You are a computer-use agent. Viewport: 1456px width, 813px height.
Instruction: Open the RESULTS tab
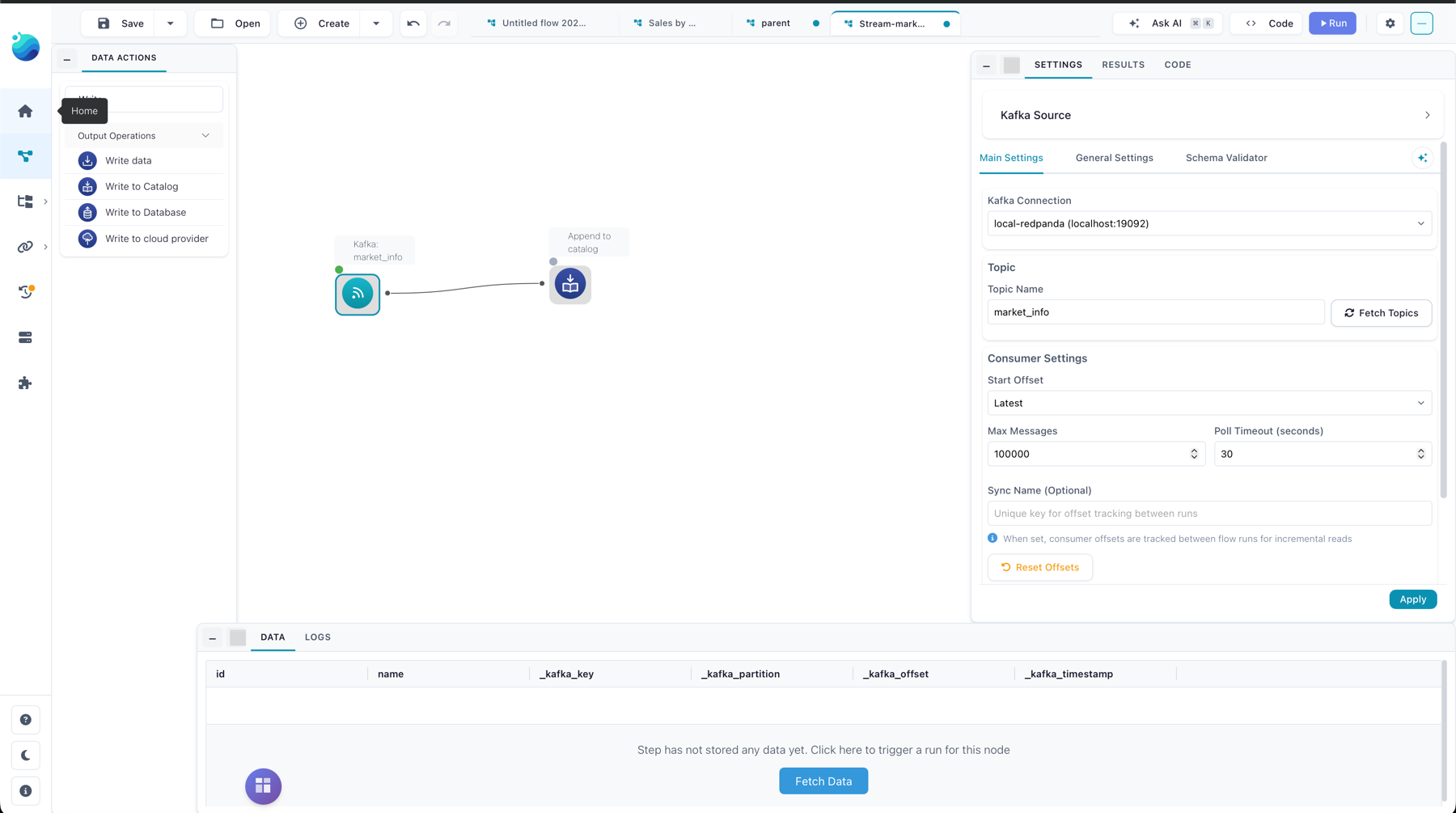1123,65
